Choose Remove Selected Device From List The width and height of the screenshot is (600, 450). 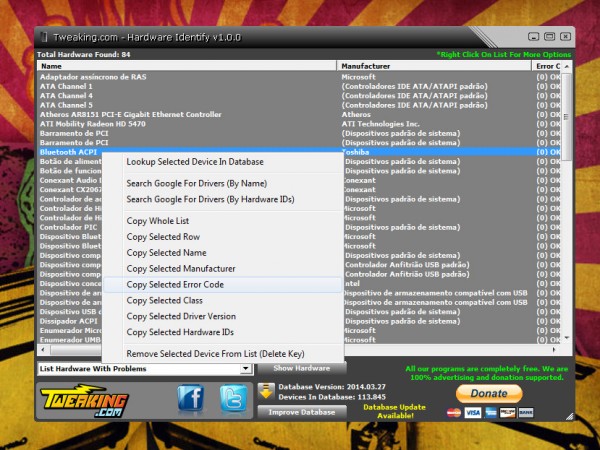click(222, 354)
